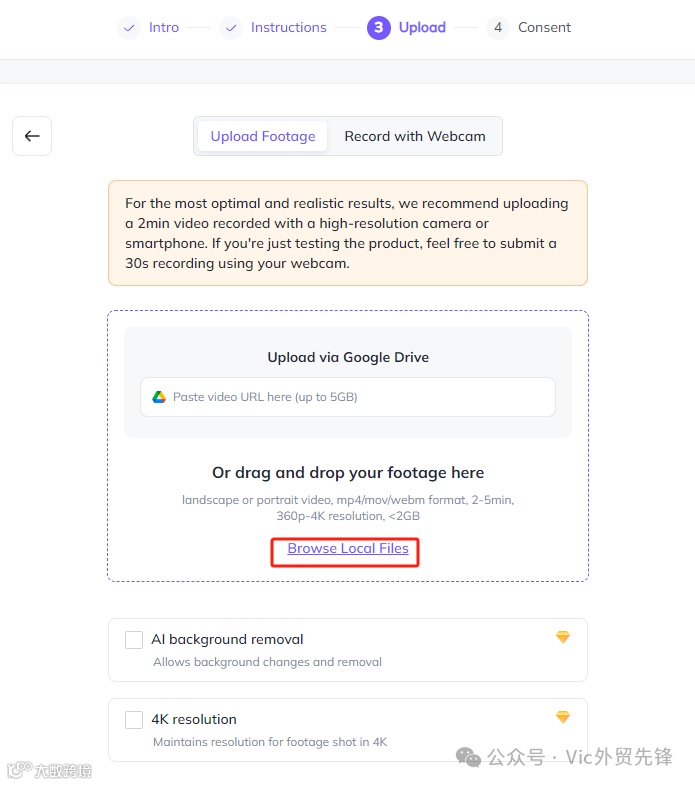Screen dimensions: 695x785
Task: Enable the AI background removal checkbox
Action: (x=134, y=640)
